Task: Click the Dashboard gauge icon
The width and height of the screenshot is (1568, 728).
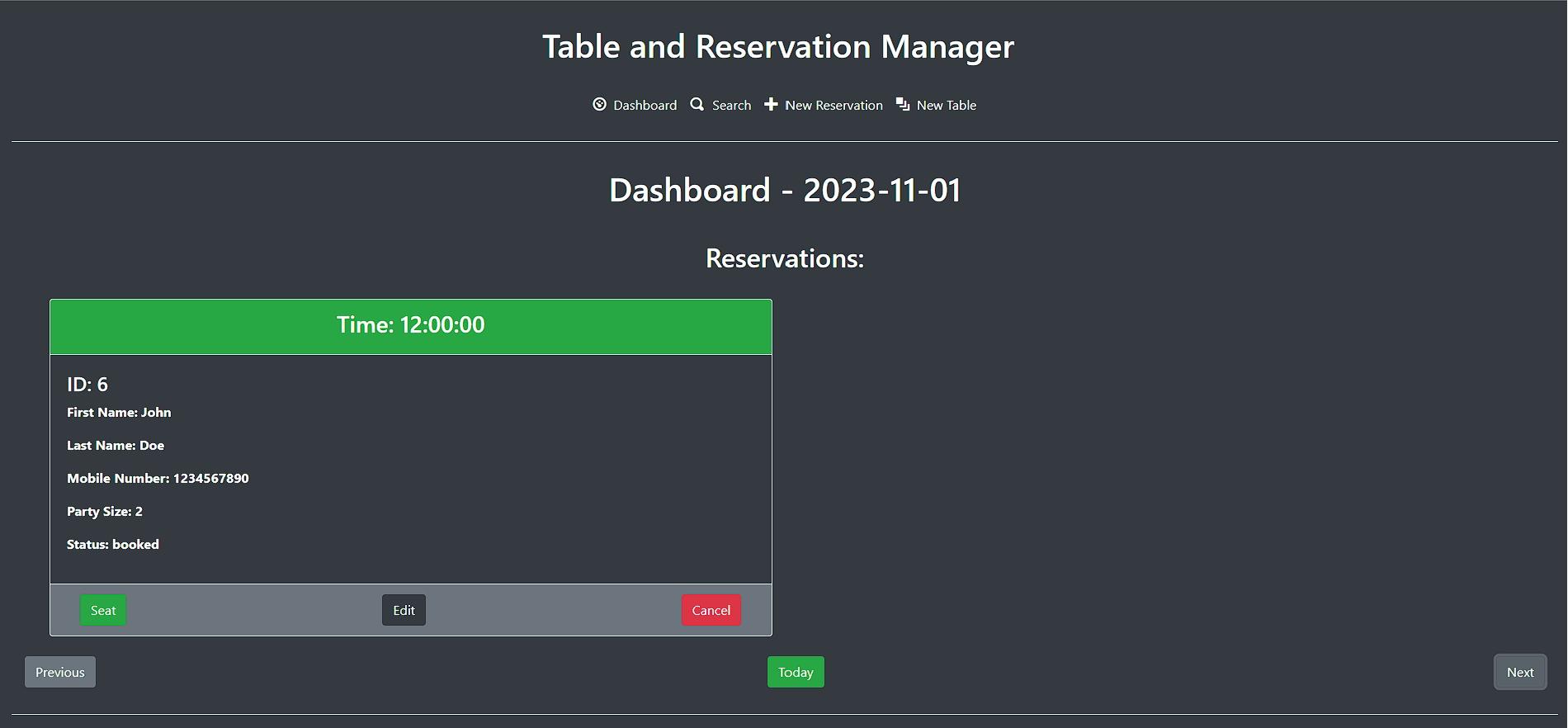Action: (600, 105)
